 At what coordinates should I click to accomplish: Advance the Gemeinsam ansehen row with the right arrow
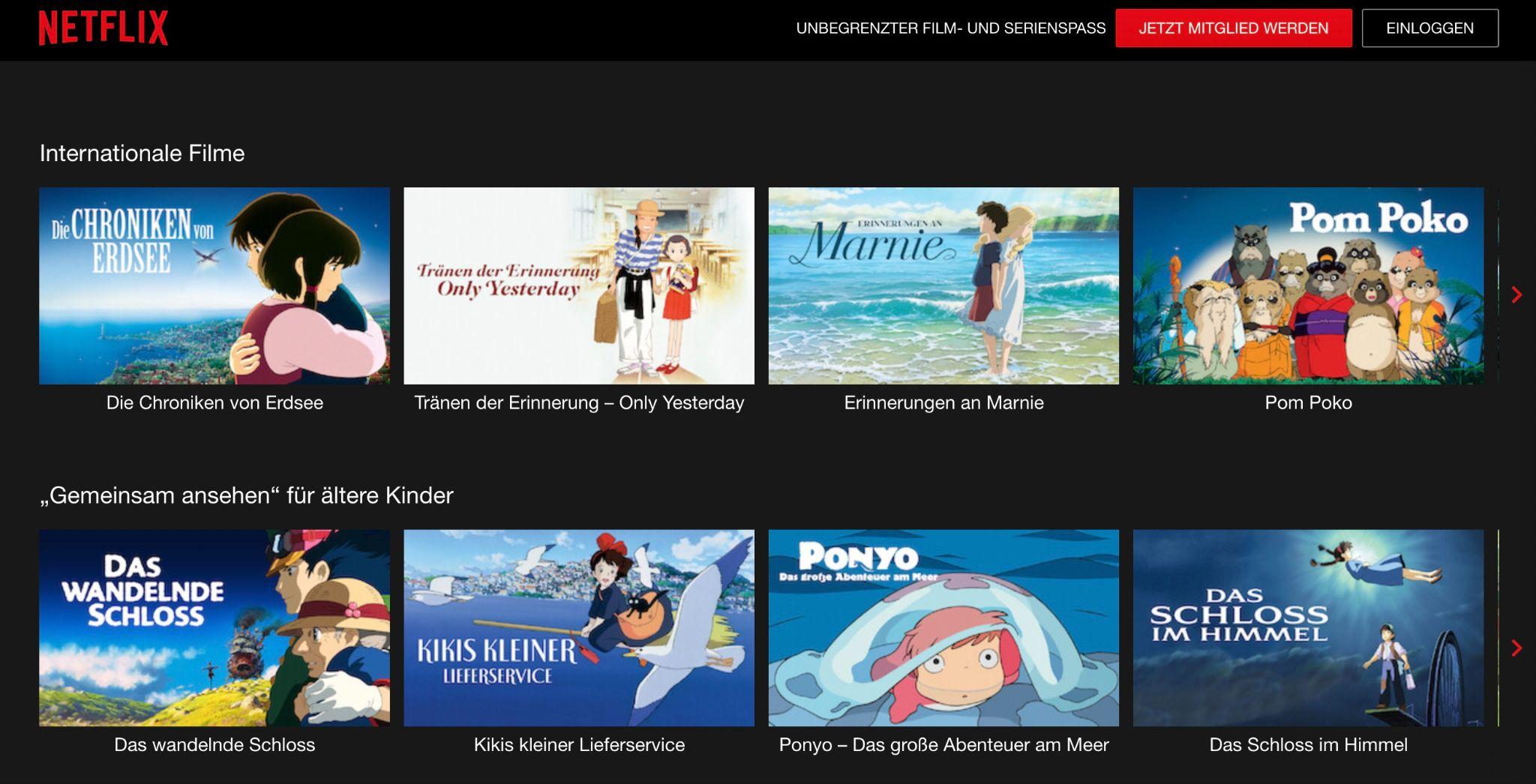(1516, 648)
